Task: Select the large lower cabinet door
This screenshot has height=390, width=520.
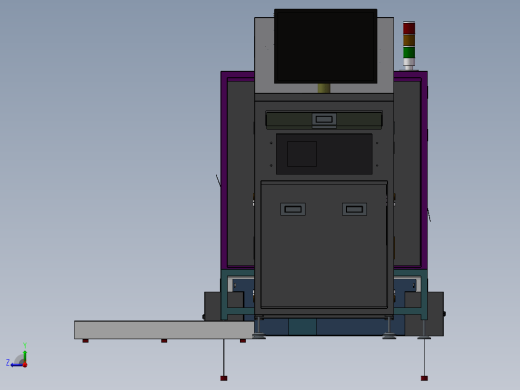Action: point(324,245)
